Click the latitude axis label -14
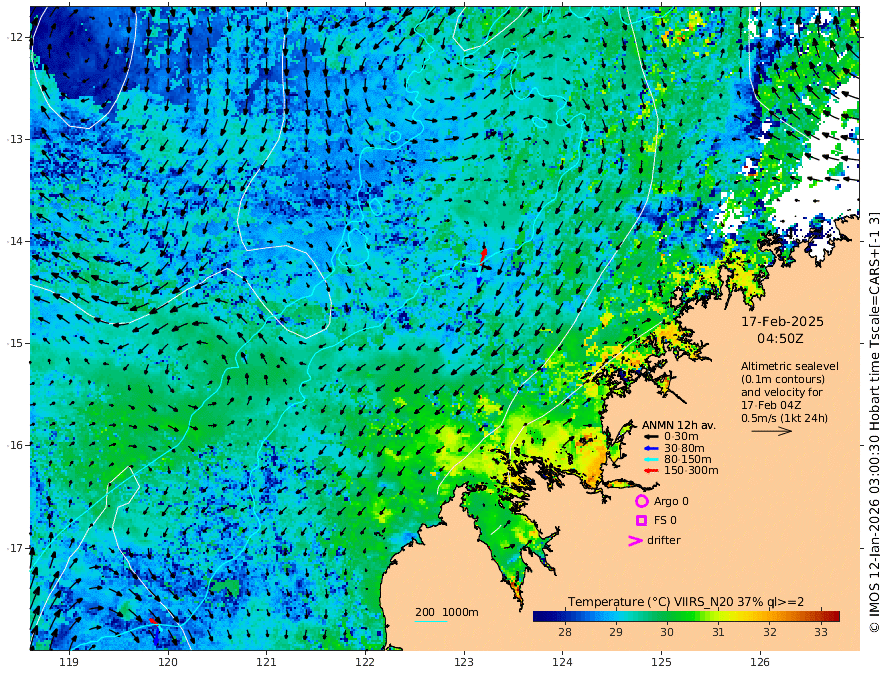This screenshot has width=880, height=680. [16, 241]
